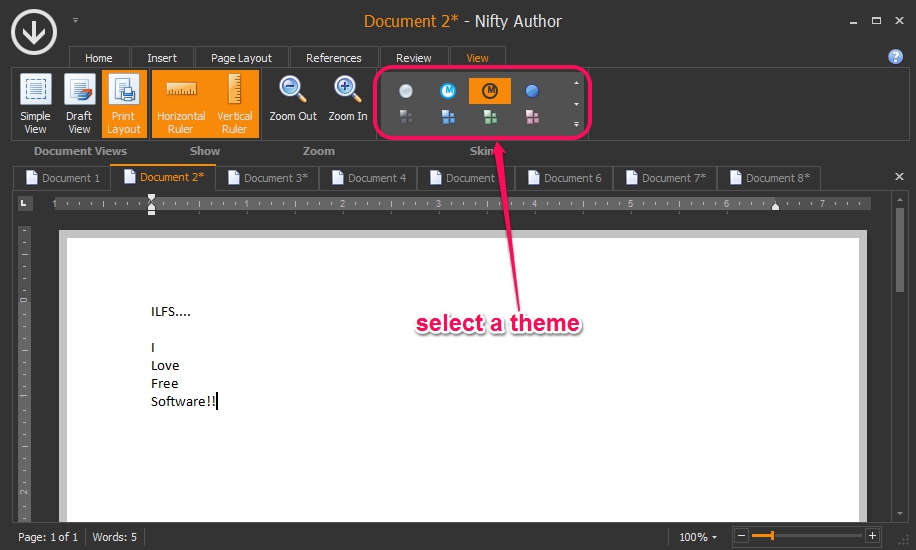Toggle the Horizontal Ruler

(181, 103)
